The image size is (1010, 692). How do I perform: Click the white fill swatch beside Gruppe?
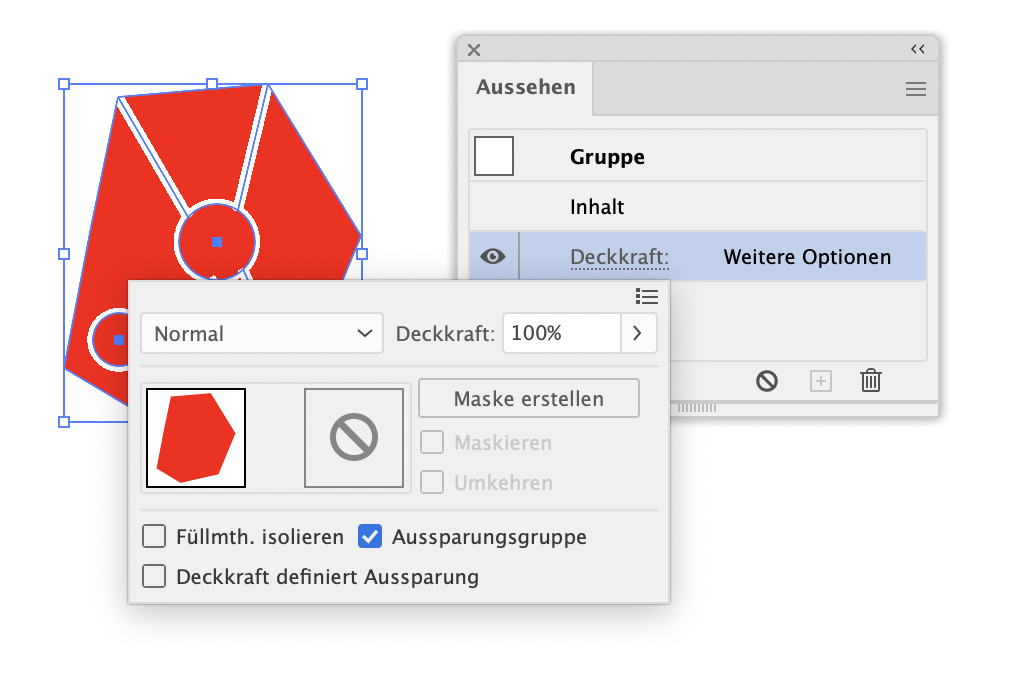tap(494, 155)
